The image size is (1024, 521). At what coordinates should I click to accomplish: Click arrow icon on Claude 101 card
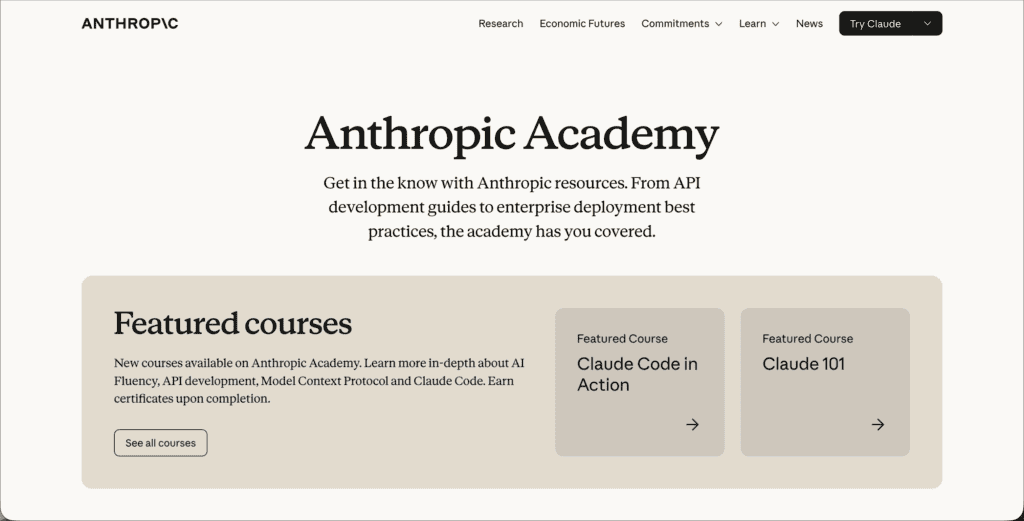(878, 424)
